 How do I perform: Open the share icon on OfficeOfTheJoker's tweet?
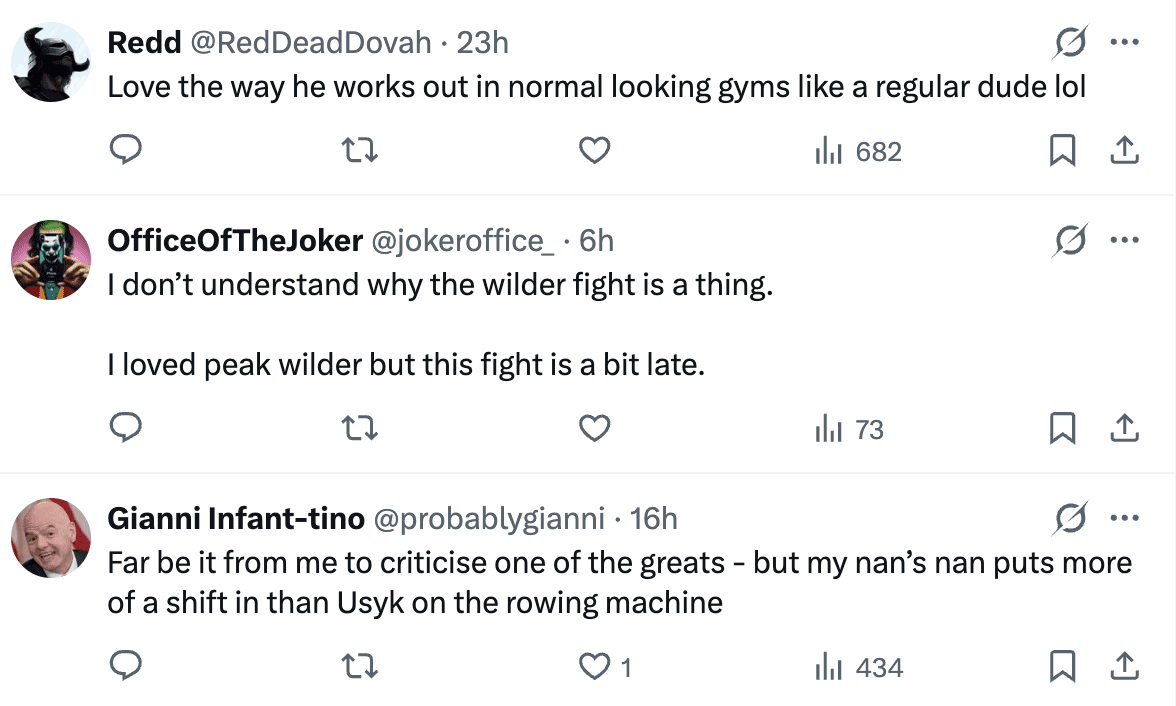pyautogui.click(x=1124, y=428)
